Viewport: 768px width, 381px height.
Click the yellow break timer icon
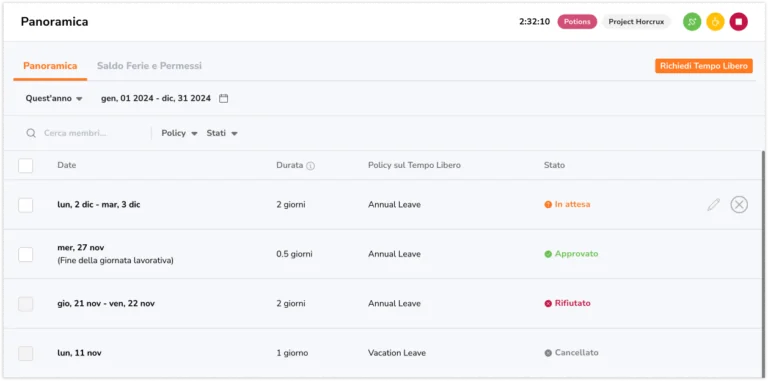pos(715,22)
